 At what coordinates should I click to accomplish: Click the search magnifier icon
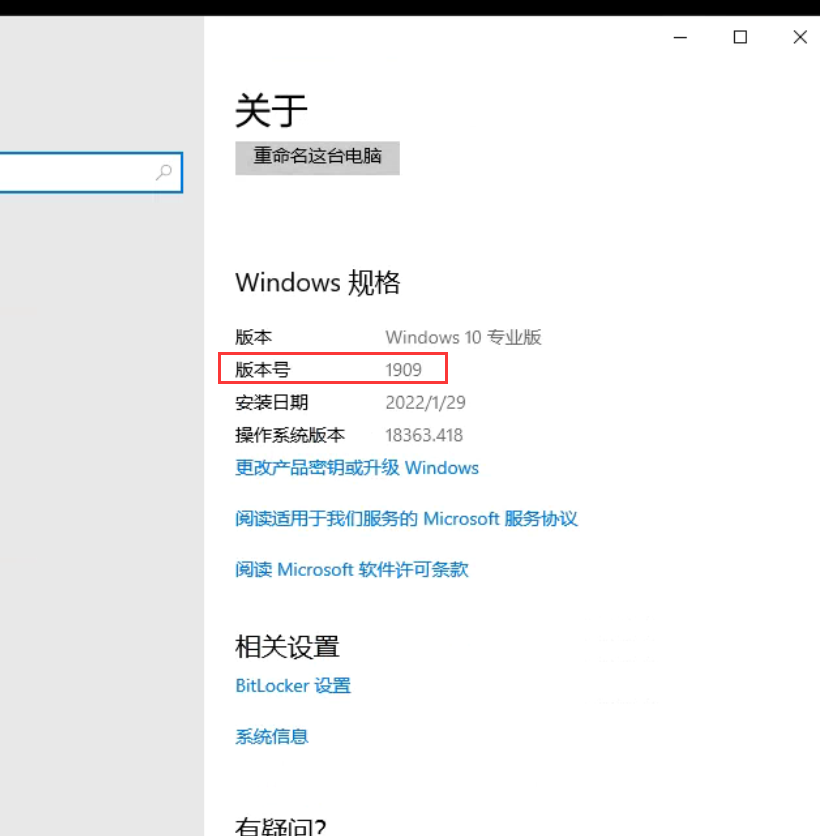tap(164, 172)
